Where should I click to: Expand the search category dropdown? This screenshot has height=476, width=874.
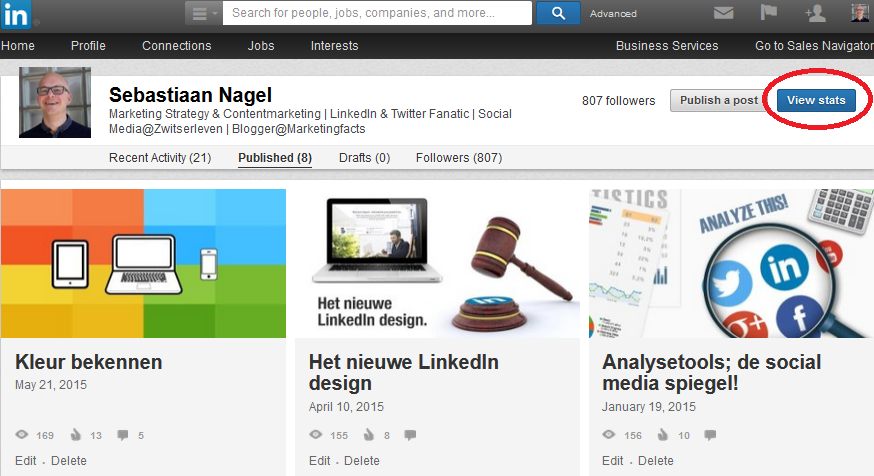point(203,13)
